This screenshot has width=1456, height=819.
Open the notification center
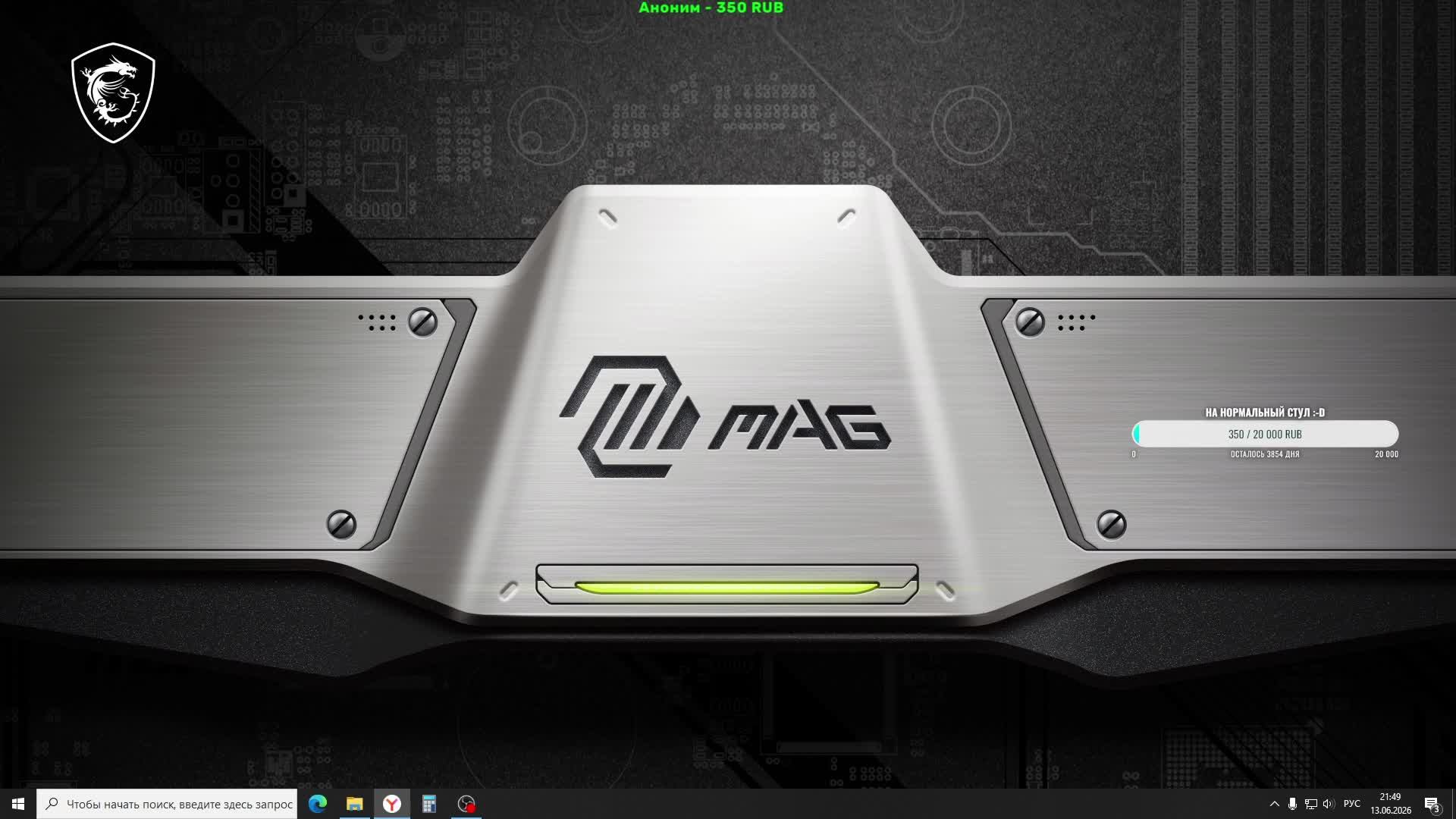click(x=1432, y=804)
